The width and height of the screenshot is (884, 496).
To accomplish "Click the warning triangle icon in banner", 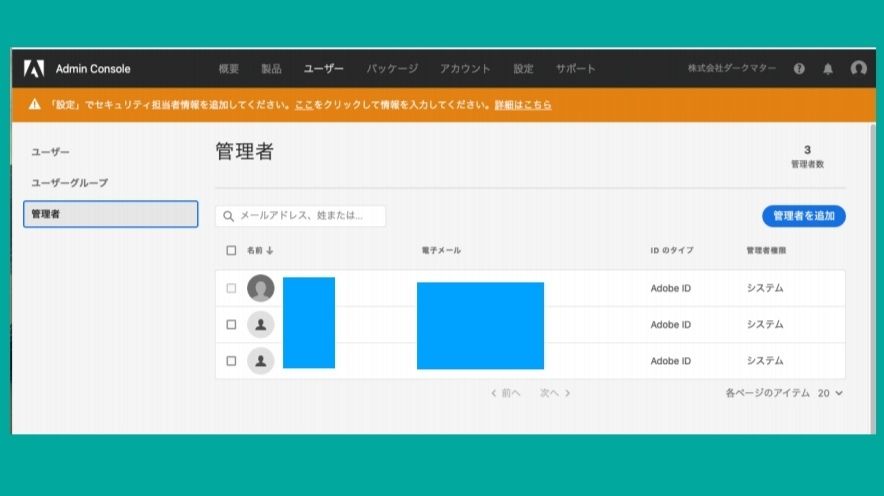I will [x=34, y=104].
